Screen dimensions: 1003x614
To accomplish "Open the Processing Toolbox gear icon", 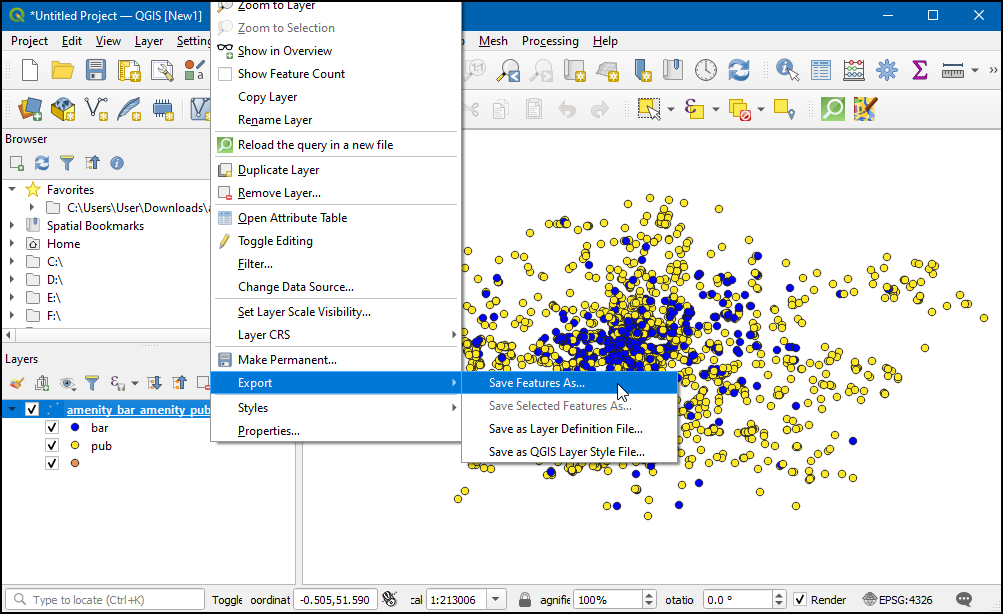I will coord(886,70).
